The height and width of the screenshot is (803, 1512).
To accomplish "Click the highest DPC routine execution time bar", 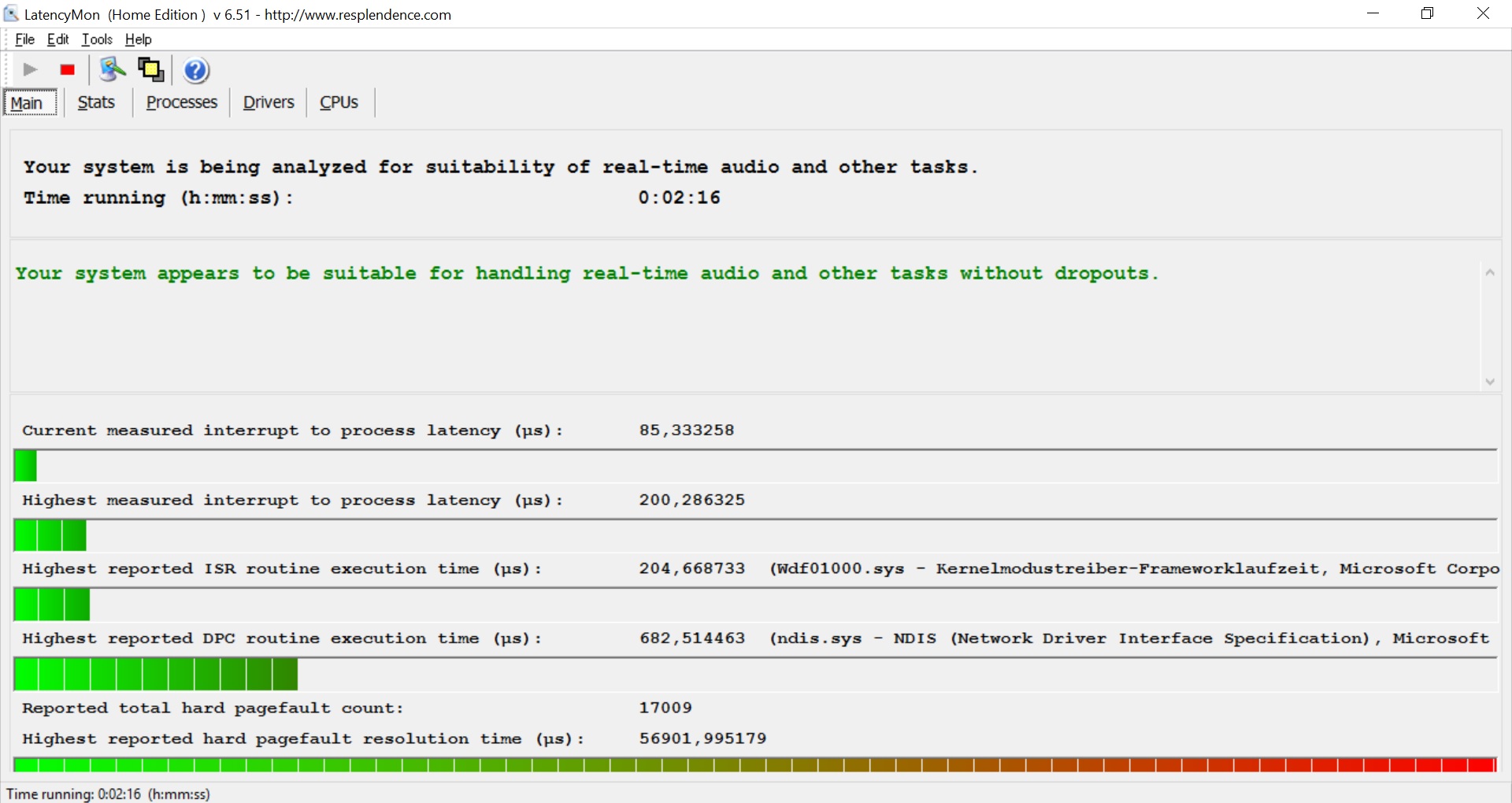I will (755, 674).
